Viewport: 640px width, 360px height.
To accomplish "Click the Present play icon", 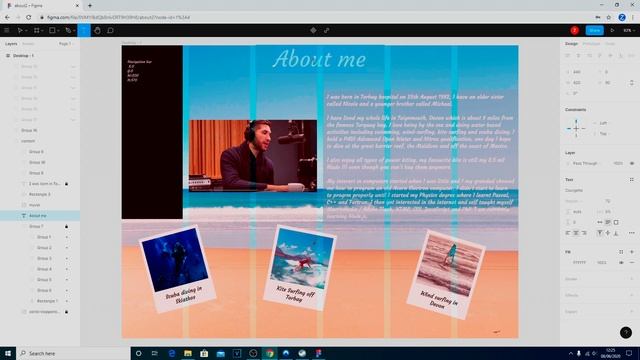I will click(612, 30).
